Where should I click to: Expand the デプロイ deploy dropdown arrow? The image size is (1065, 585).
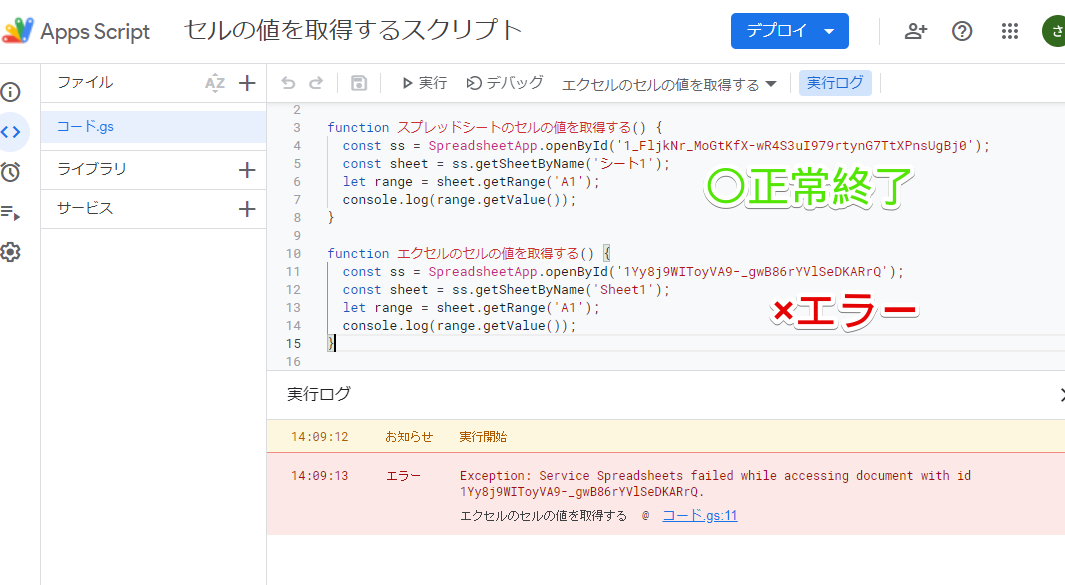(x=831, y=31)
